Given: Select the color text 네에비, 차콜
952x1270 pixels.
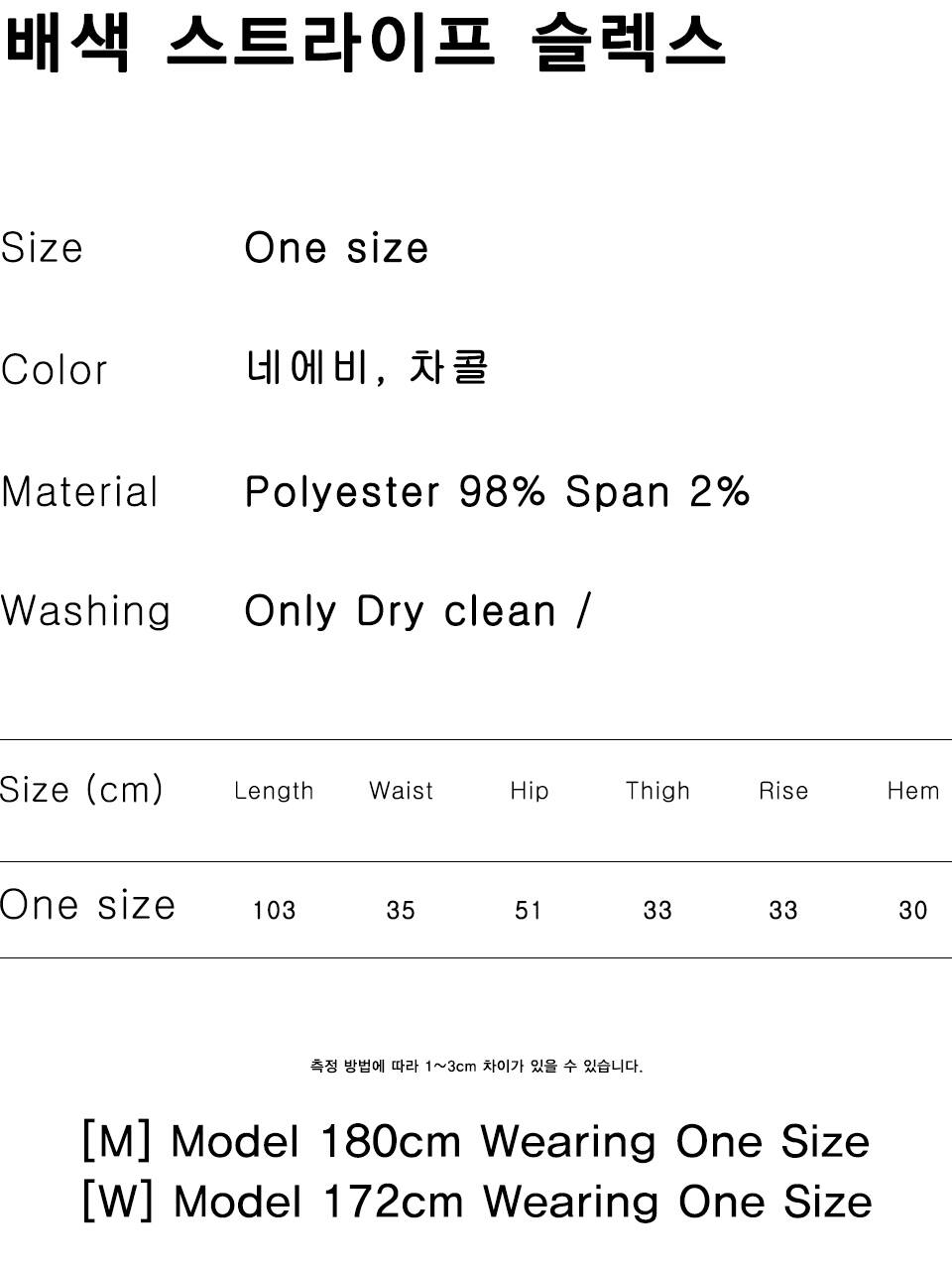Looking at the screenshot, I should (367, 368).
